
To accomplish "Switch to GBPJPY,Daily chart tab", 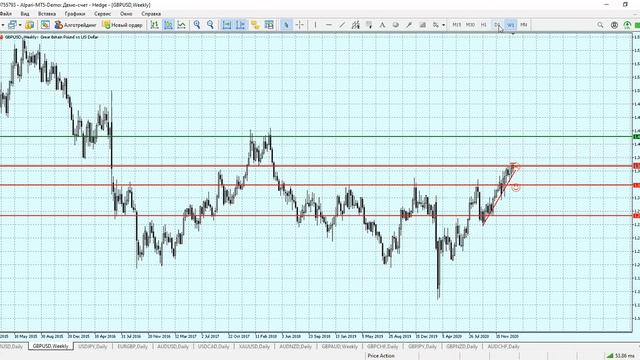I will pyautogui.click(x=422, y=347).
